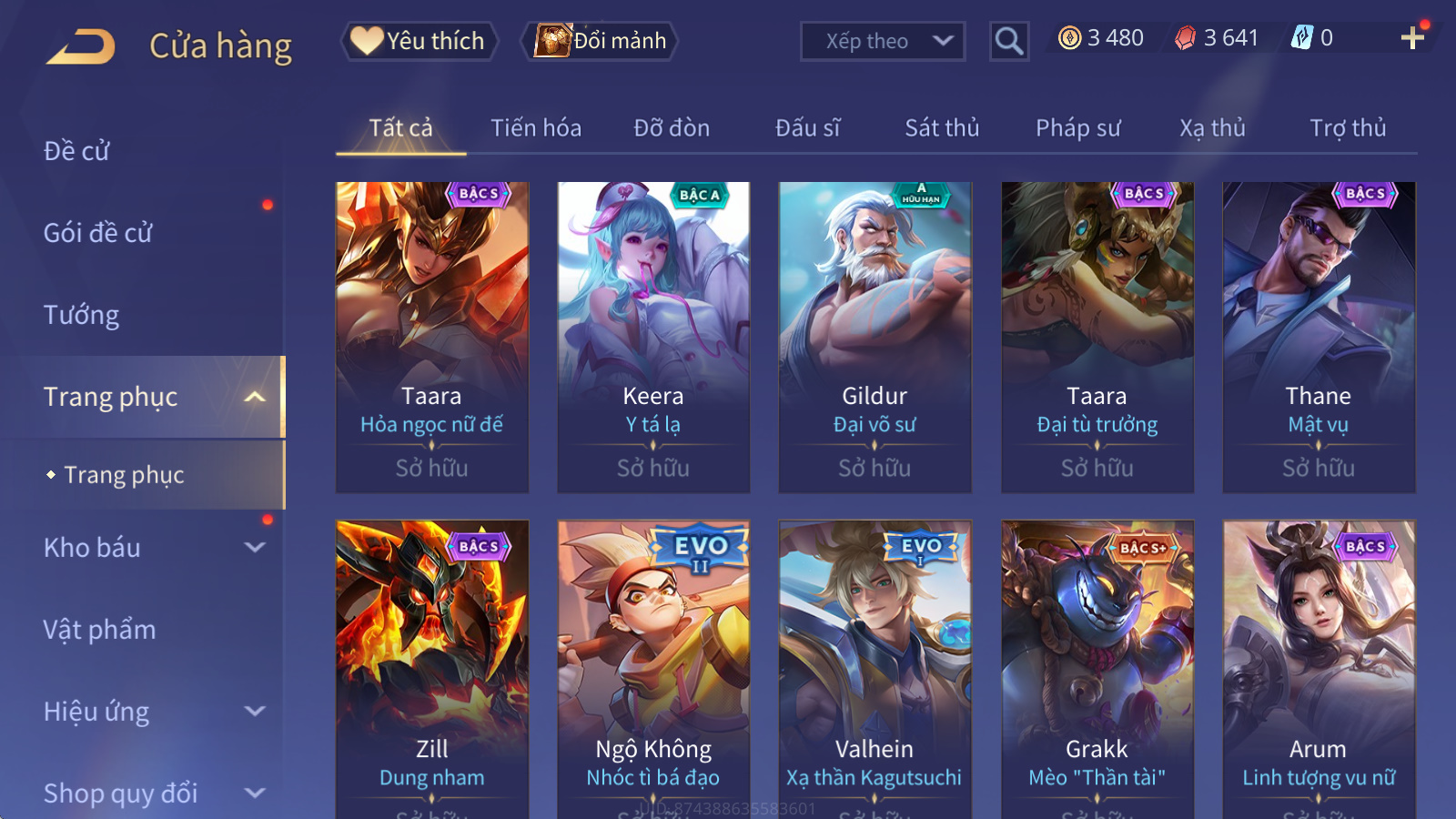Click the treasure chest Đổi mảnh icon
This screenshot has height=819, width=1456.
(552, 40)
